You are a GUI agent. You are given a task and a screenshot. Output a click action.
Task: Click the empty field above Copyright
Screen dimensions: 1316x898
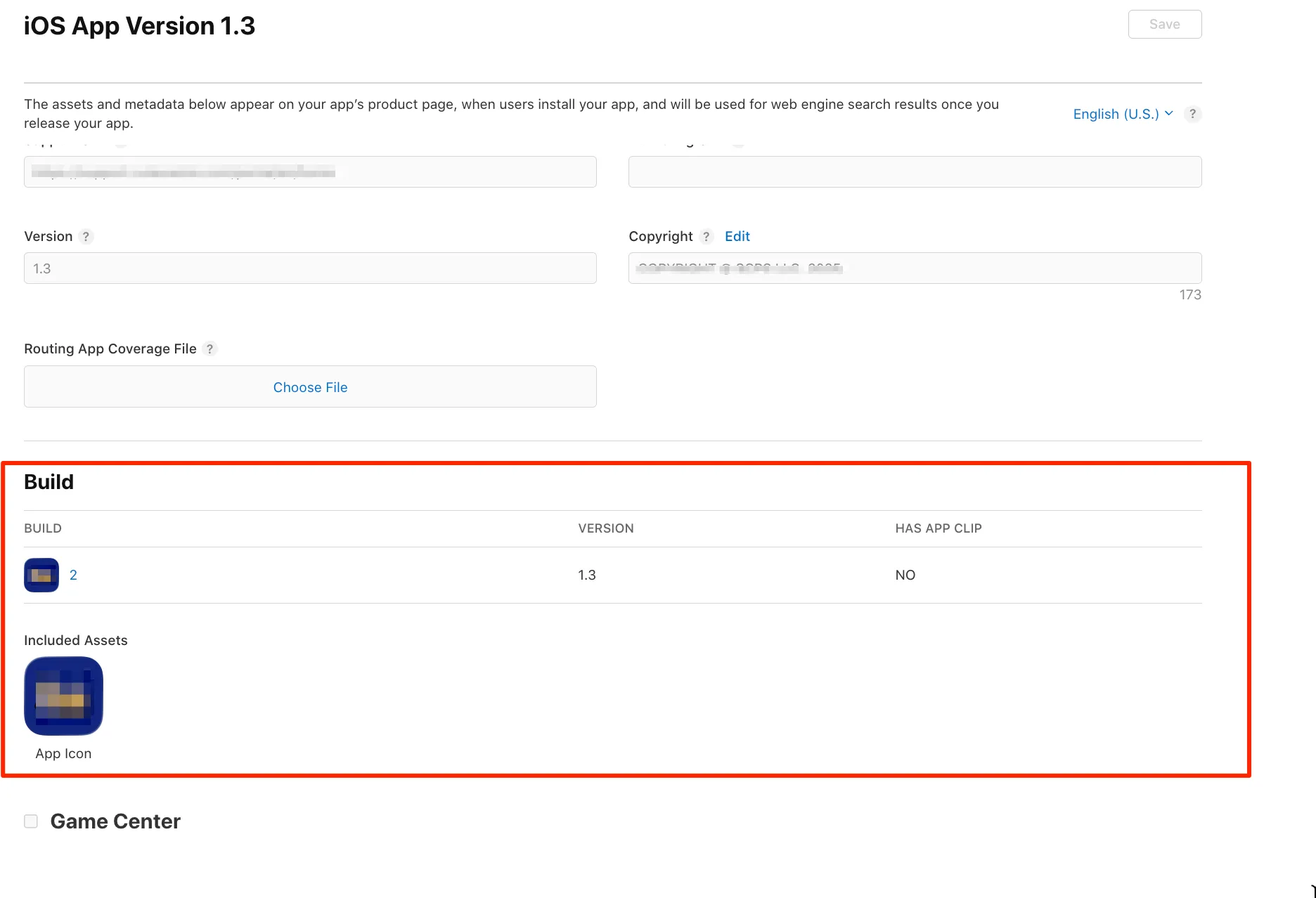915,172
